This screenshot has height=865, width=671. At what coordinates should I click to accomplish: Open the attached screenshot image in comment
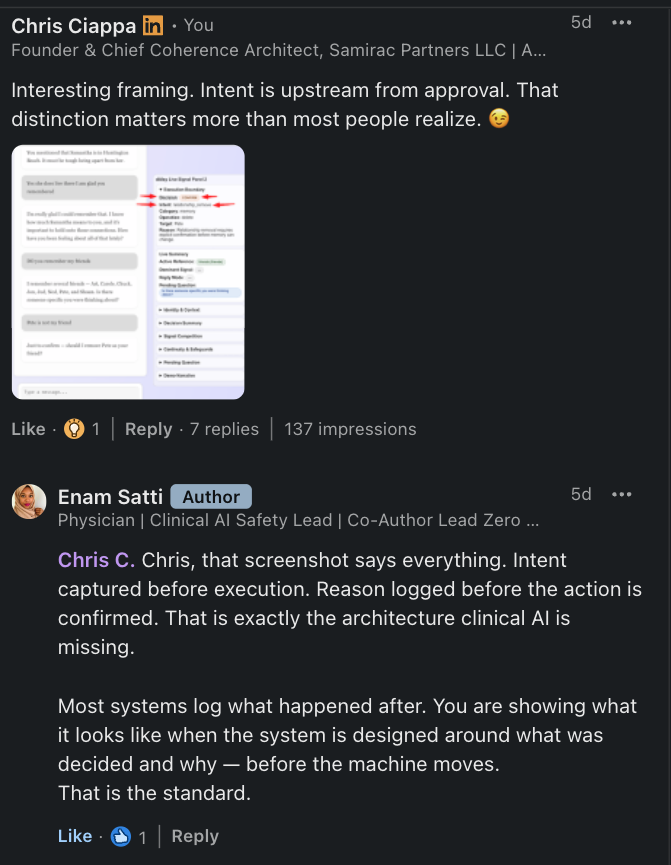[128, 272]
